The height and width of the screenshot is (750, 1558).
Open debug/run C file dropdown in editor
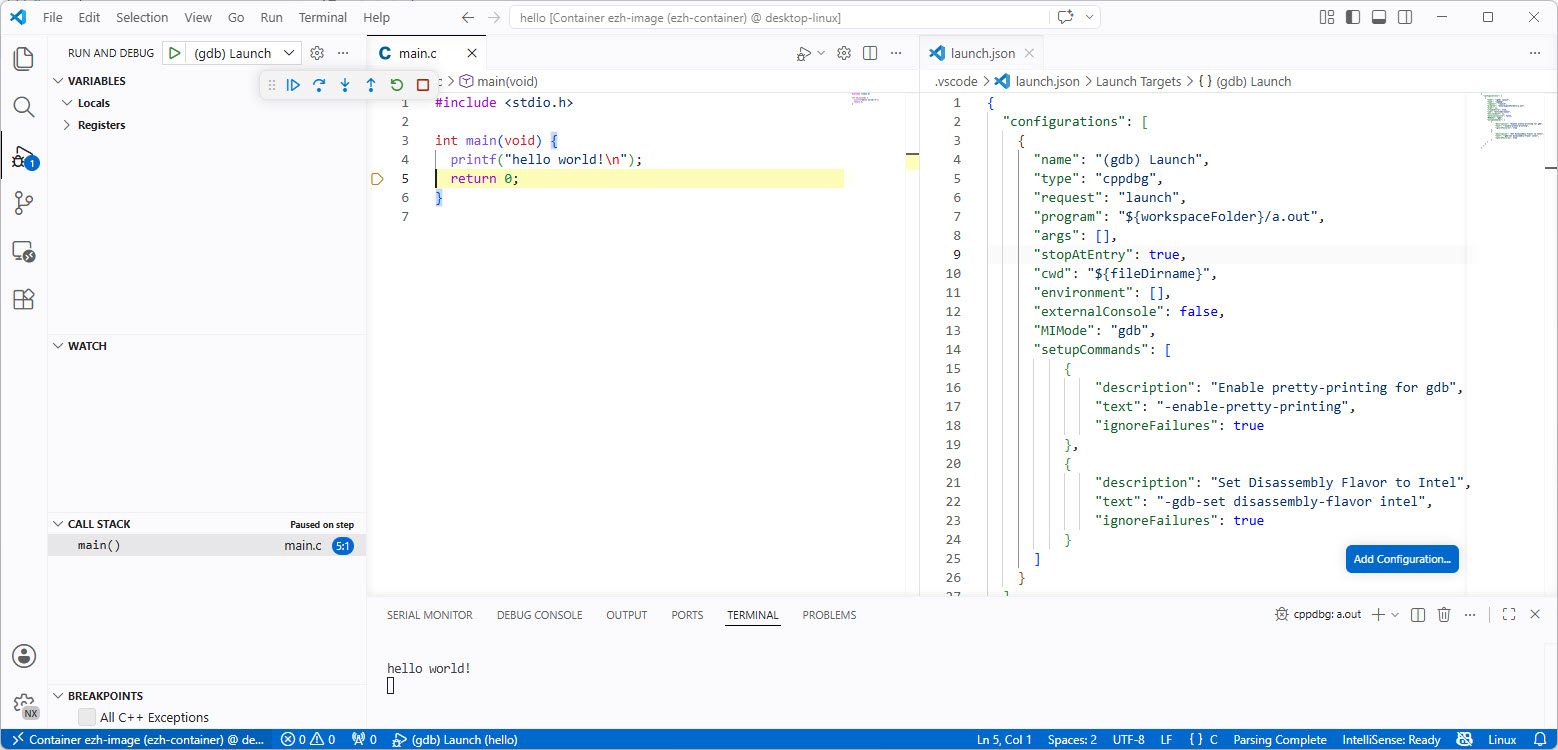822,53
